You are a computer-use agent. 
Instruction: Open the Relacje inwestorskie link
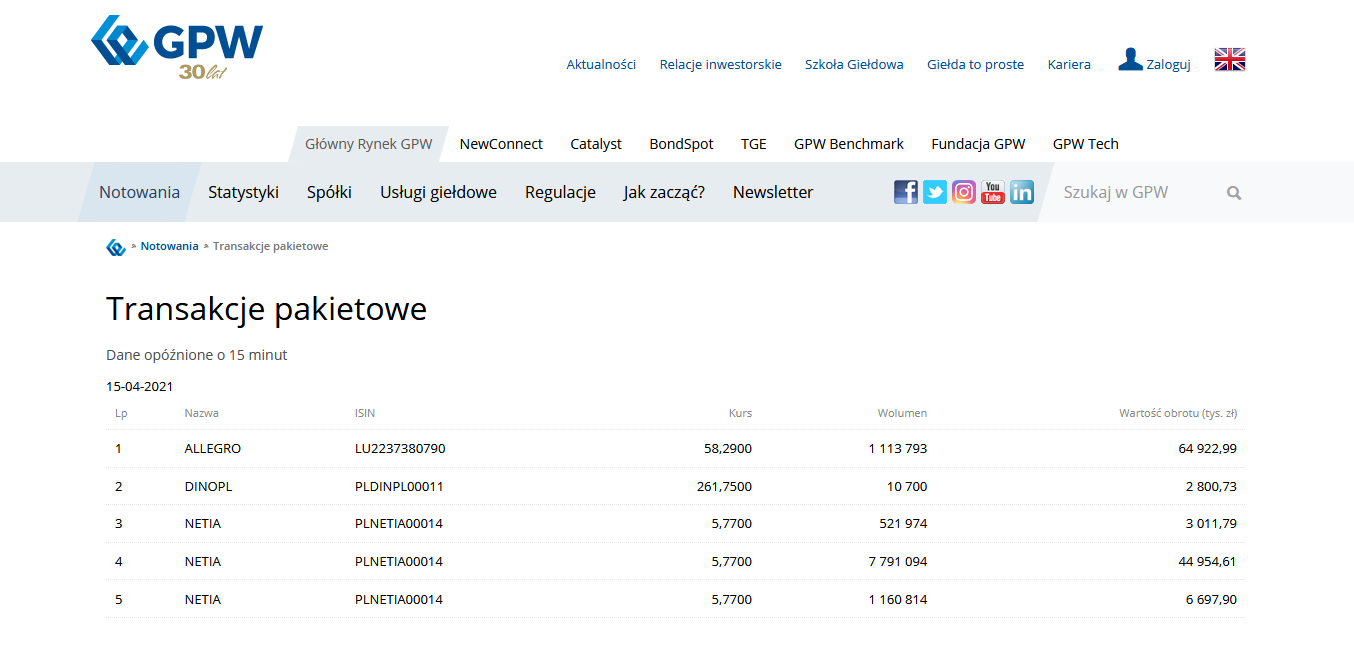pos(720,64)
